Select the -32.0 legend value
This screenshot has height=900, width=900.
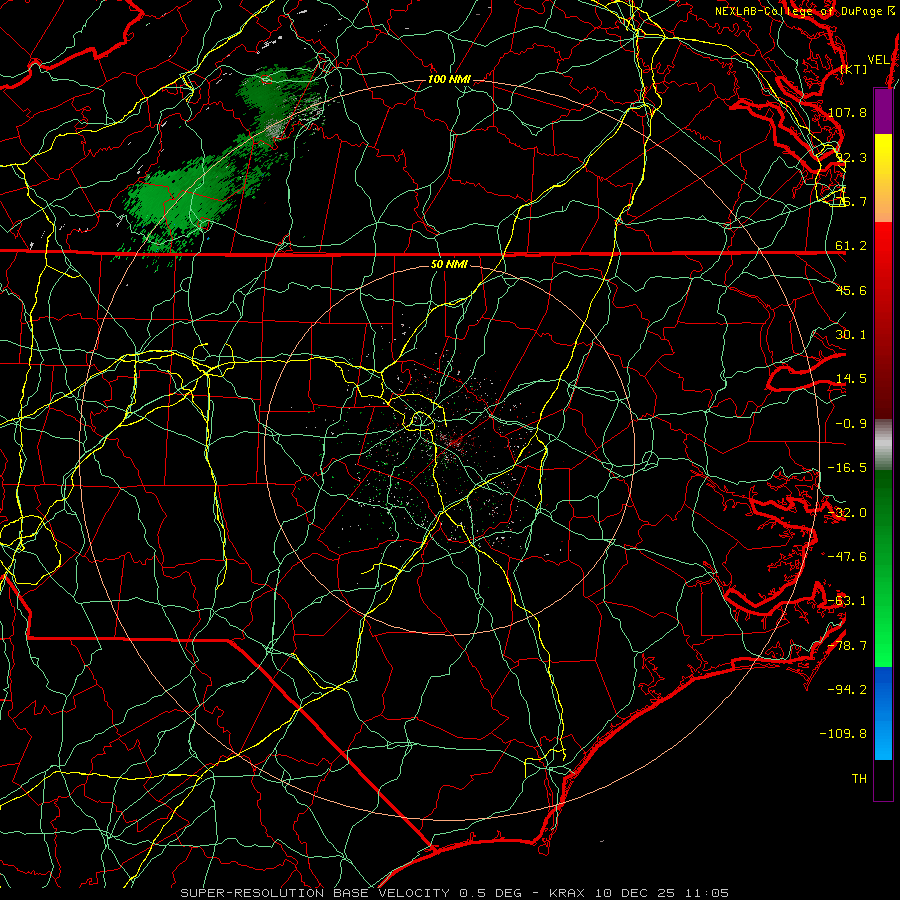(x=847, y=513)
